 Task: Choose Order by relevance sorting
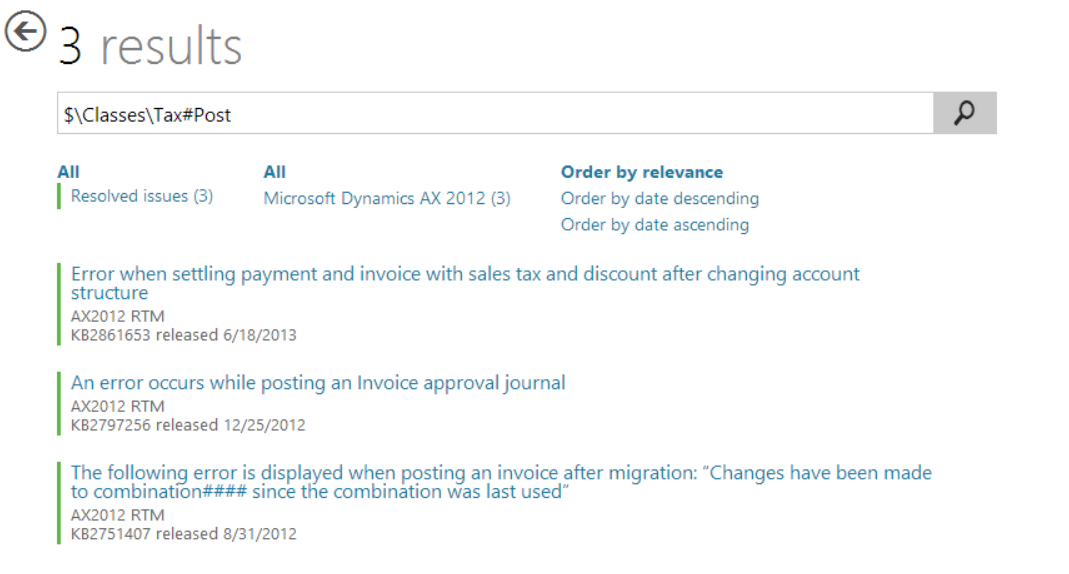pos(641,172)
